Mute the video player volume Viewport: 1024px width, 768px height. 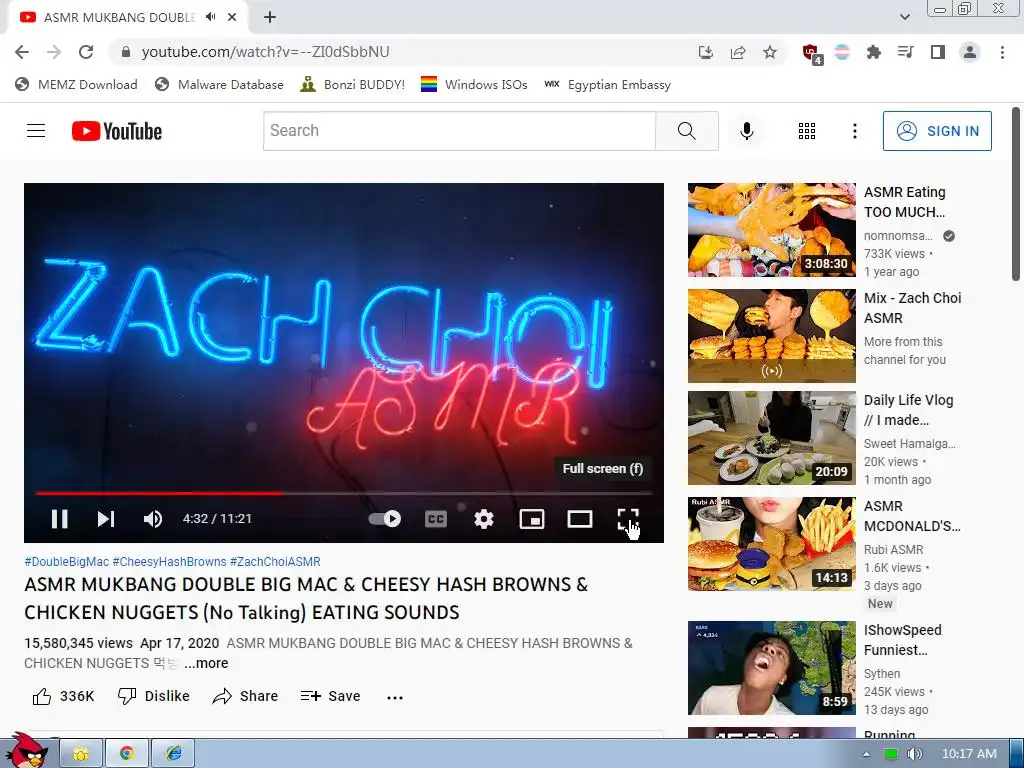[x=153, y=519]
